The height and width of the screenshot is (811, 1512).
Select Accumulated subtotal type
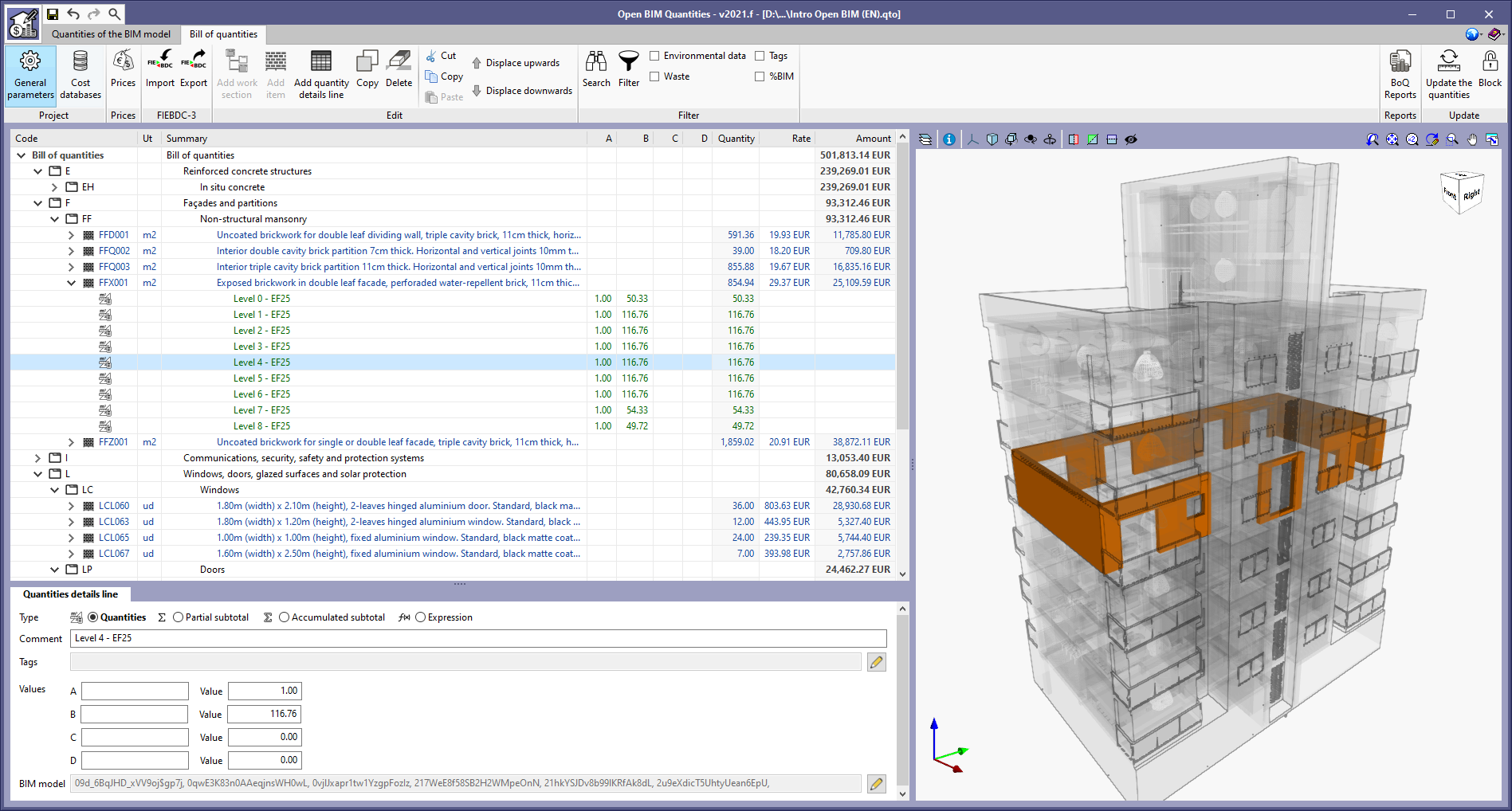point(285,617)
